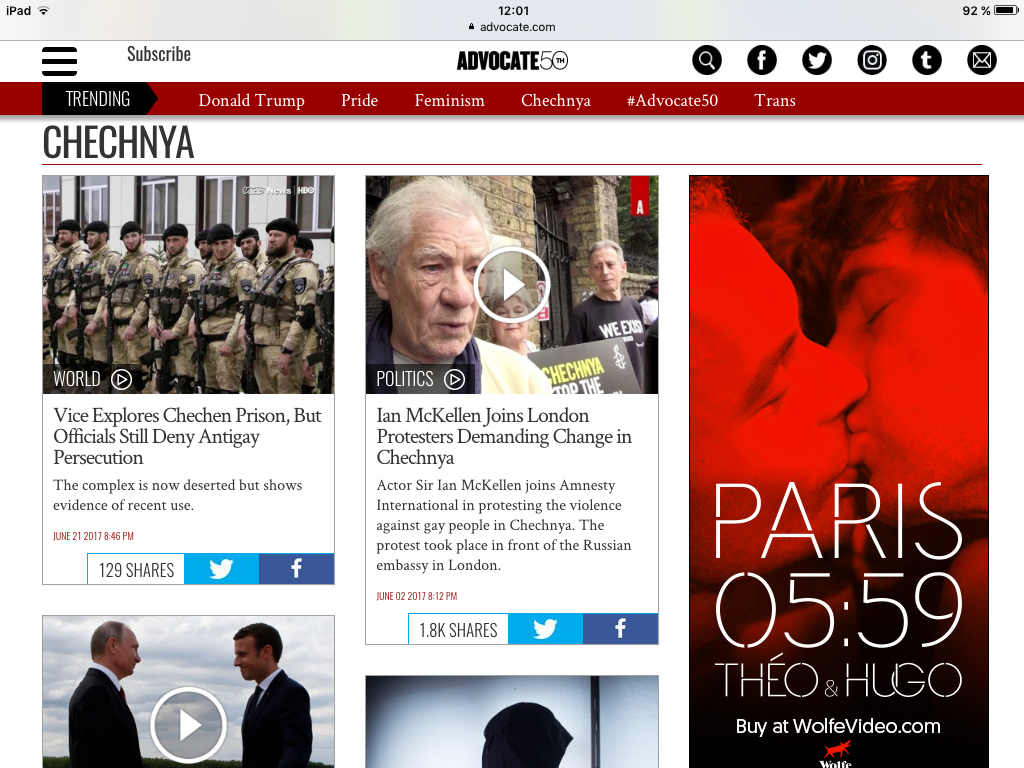Share Vice Chechen Prison article on Twitter
The image size is (1024, 768).
tap(221, 569)
